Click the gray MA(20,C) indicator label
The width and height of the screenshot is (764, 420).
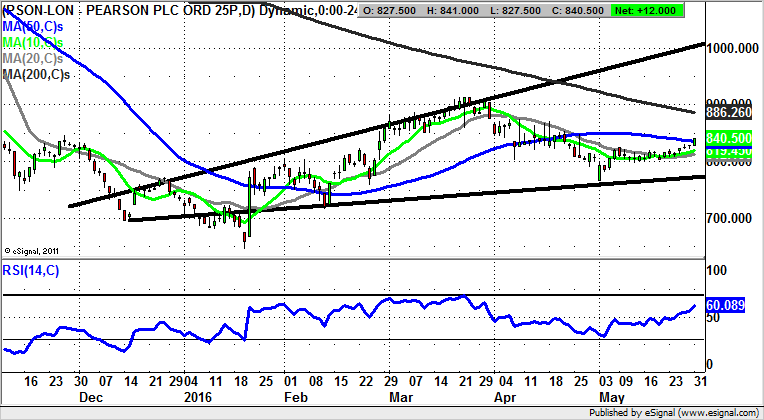(34, 58)
